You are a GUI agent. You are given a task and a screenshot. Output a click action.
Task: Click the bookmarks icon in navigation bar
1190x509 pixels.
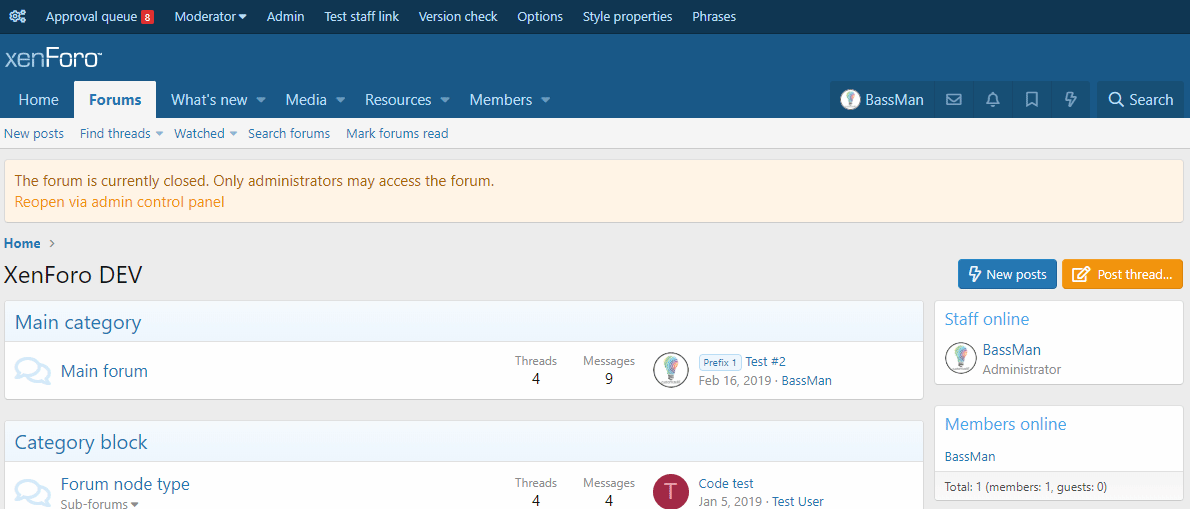1032,100
